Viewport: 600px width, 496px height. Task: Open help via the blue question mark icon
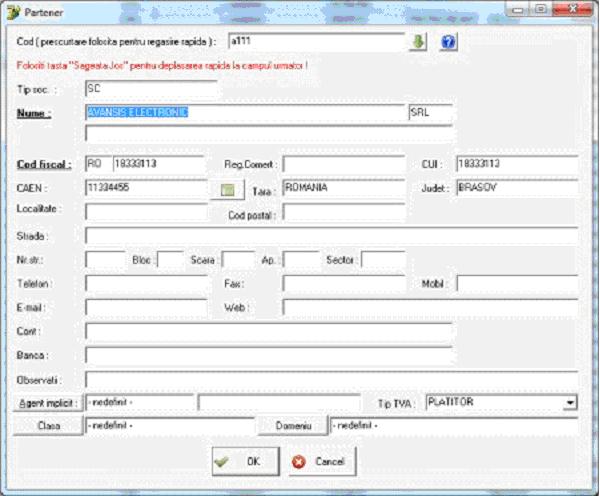(x=449, y=42)
